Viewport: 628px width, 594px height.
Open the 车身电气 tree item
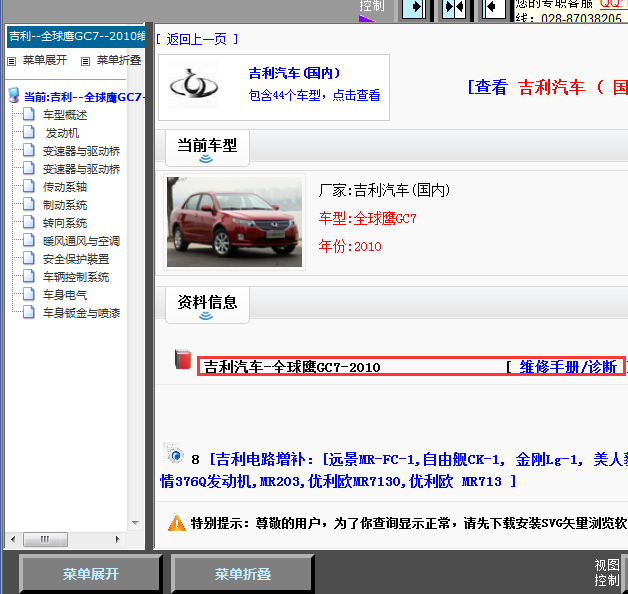click(x=65, y=295)
